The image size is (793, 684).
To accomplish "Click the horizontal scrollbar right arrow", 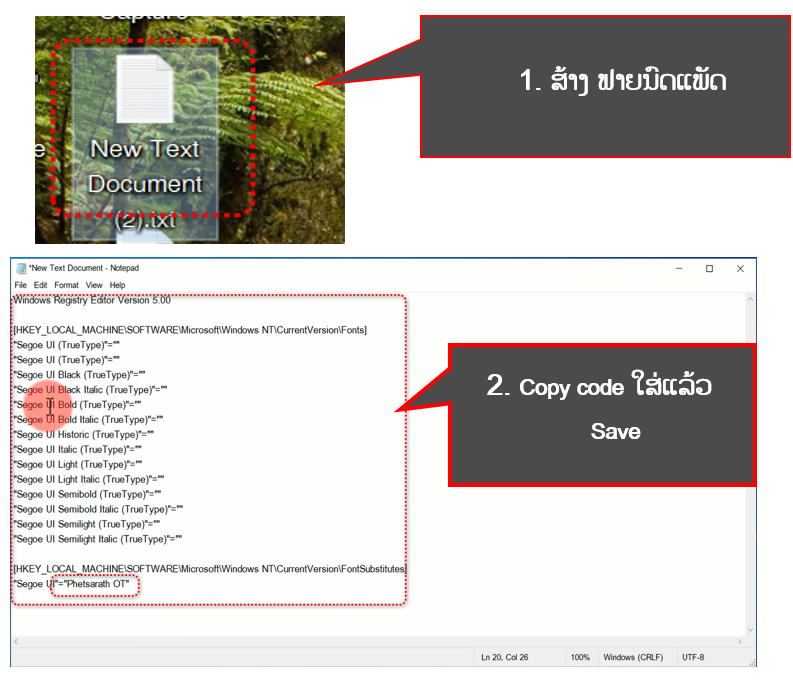I will click(x=738, y=640).
